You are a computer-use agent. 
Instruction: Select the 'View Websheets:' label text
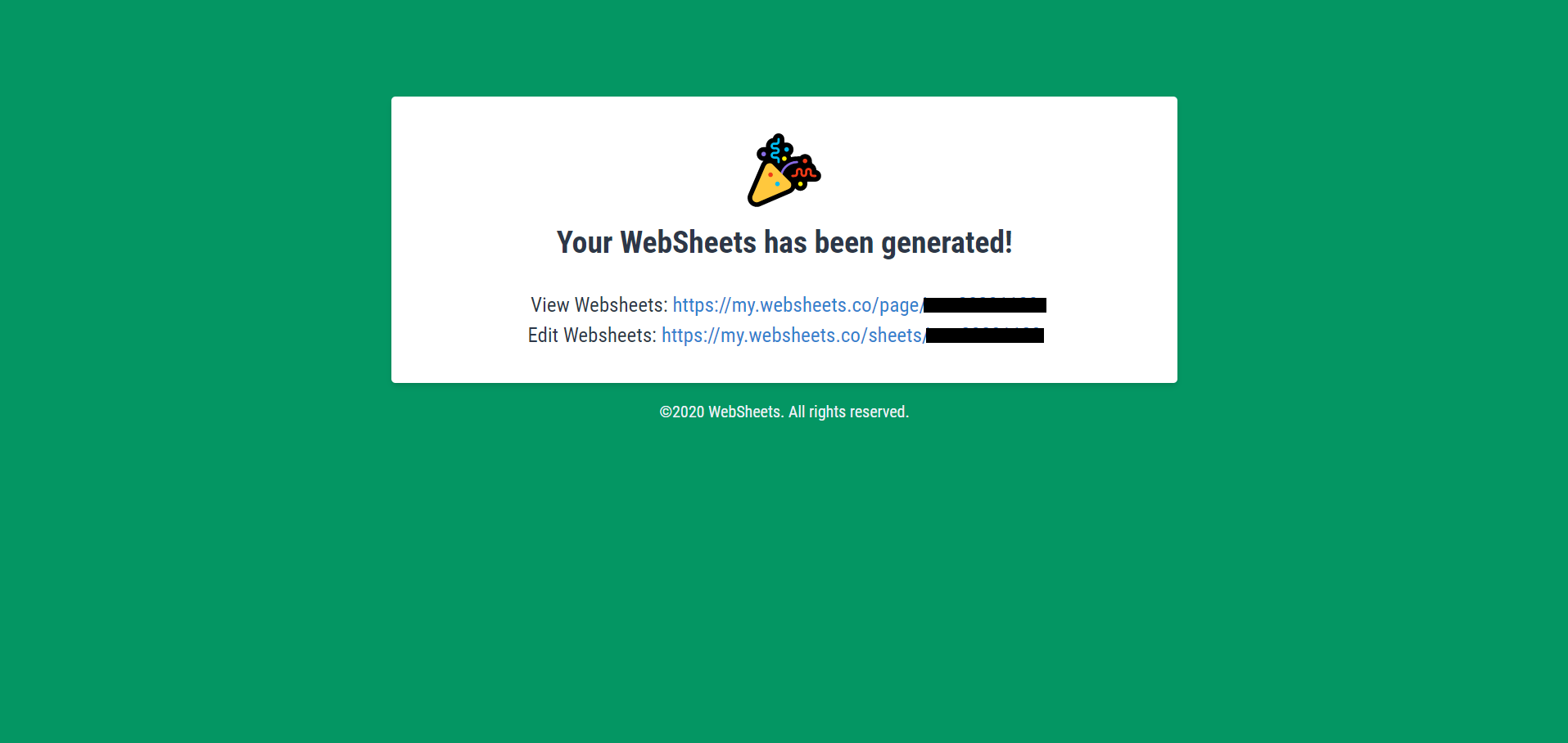coord(599,305)
